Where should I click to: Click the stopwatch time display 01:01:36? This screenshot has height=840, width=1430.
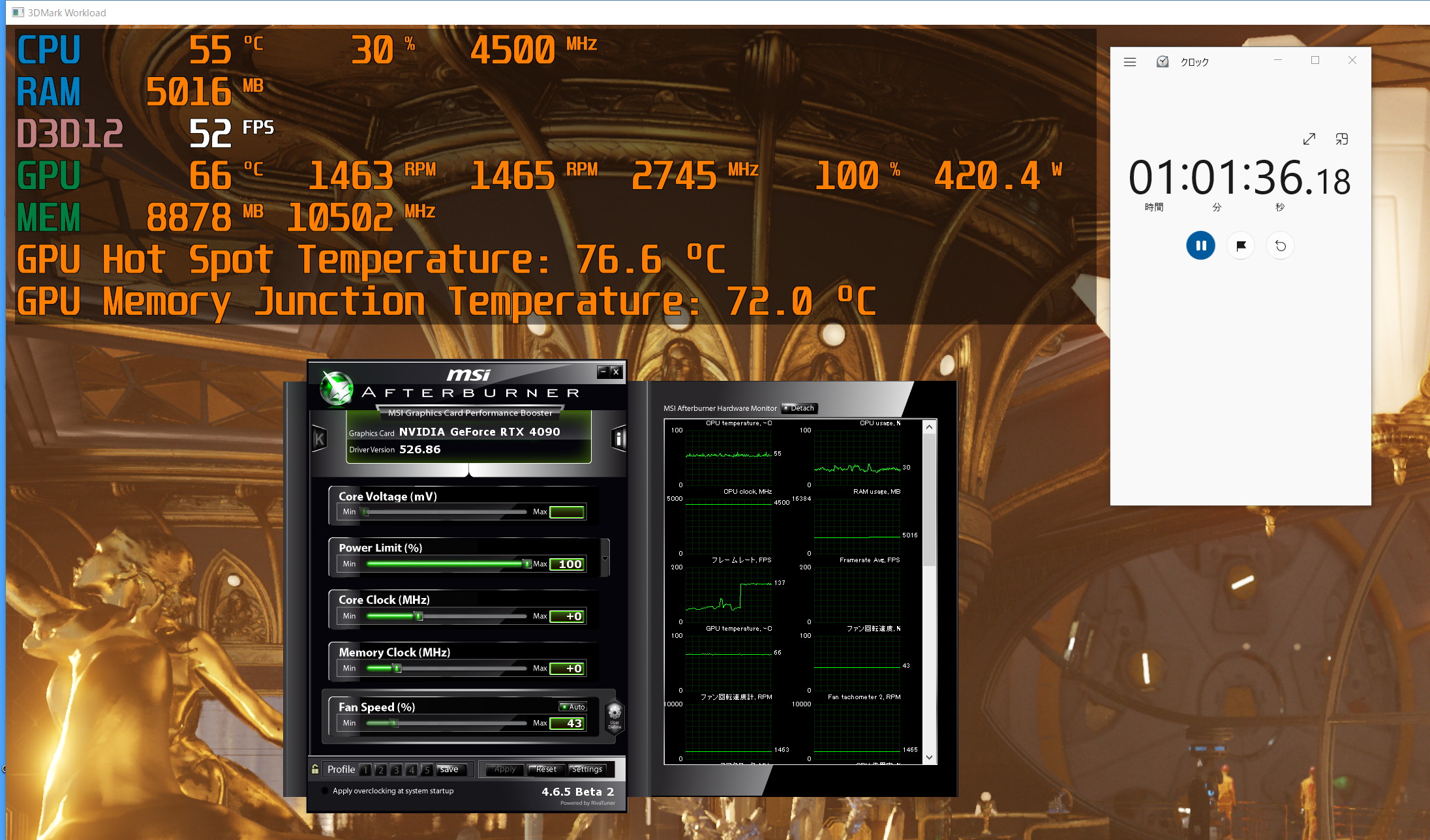[x=1239, y=178]
